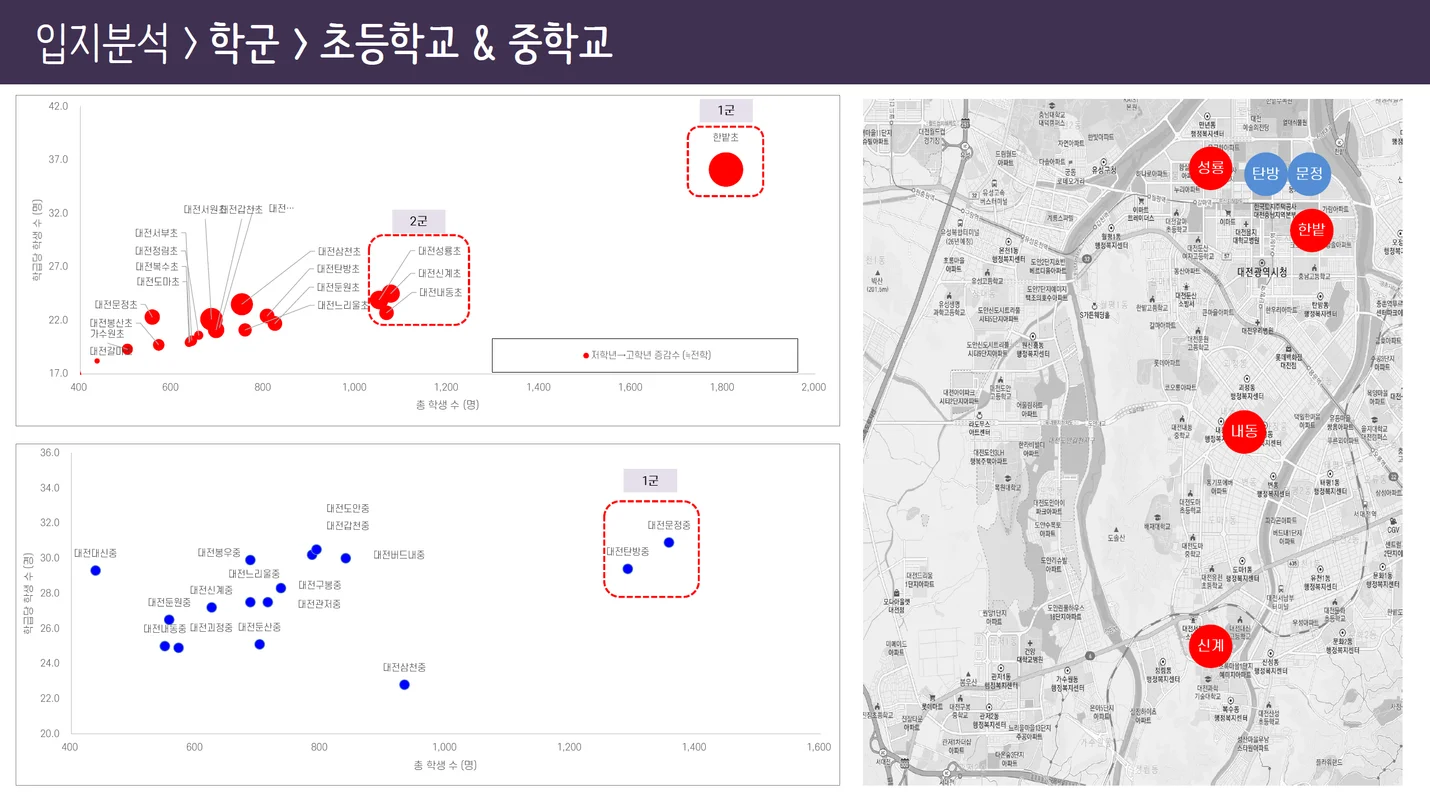The height and width of the screenshot is (800, 1430).
Task: Select the 대전대신중 blue data point
Action: coord(96,570)
